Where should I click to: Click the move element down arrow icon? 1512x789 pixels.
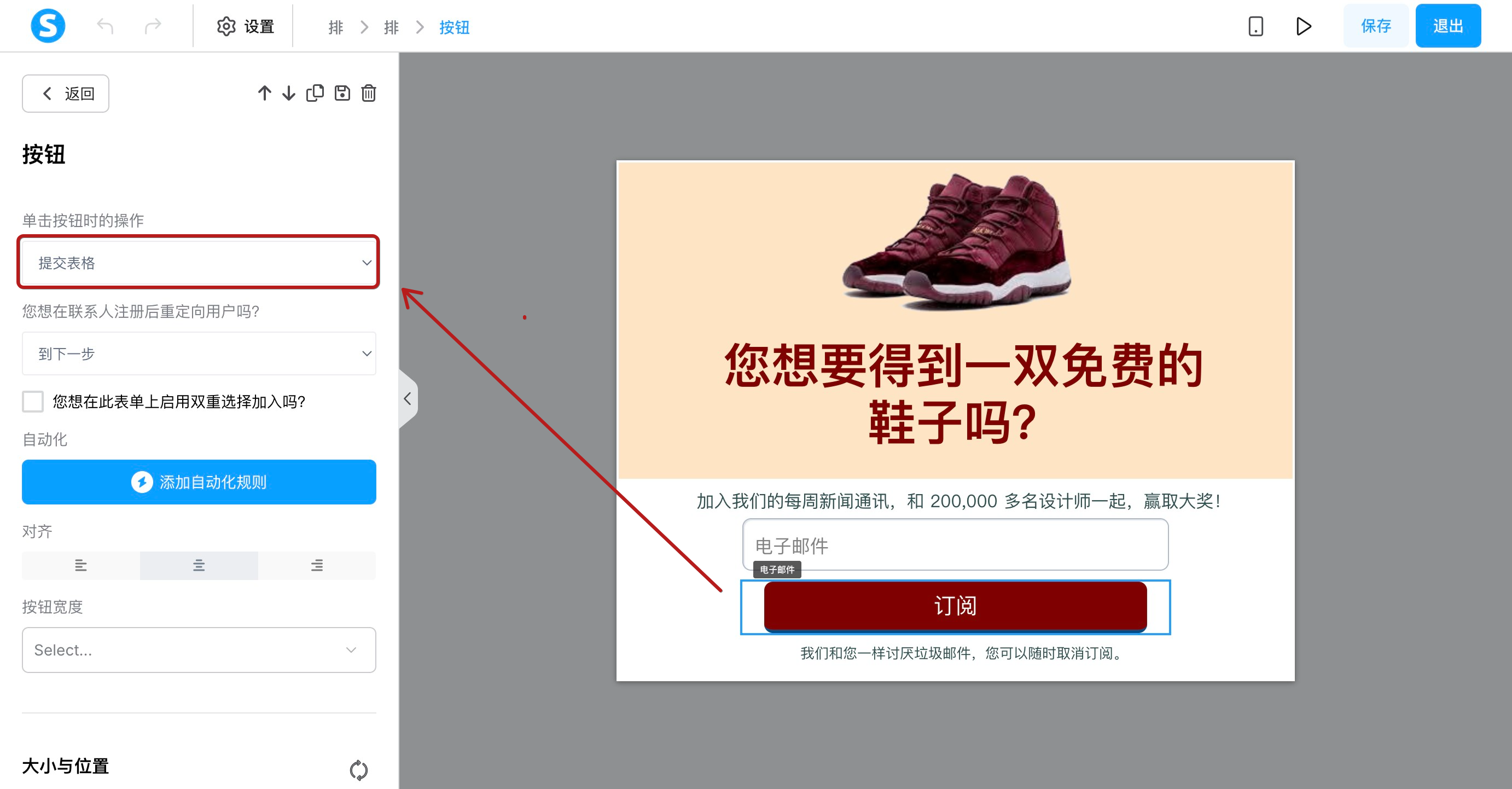pos(289,94)
